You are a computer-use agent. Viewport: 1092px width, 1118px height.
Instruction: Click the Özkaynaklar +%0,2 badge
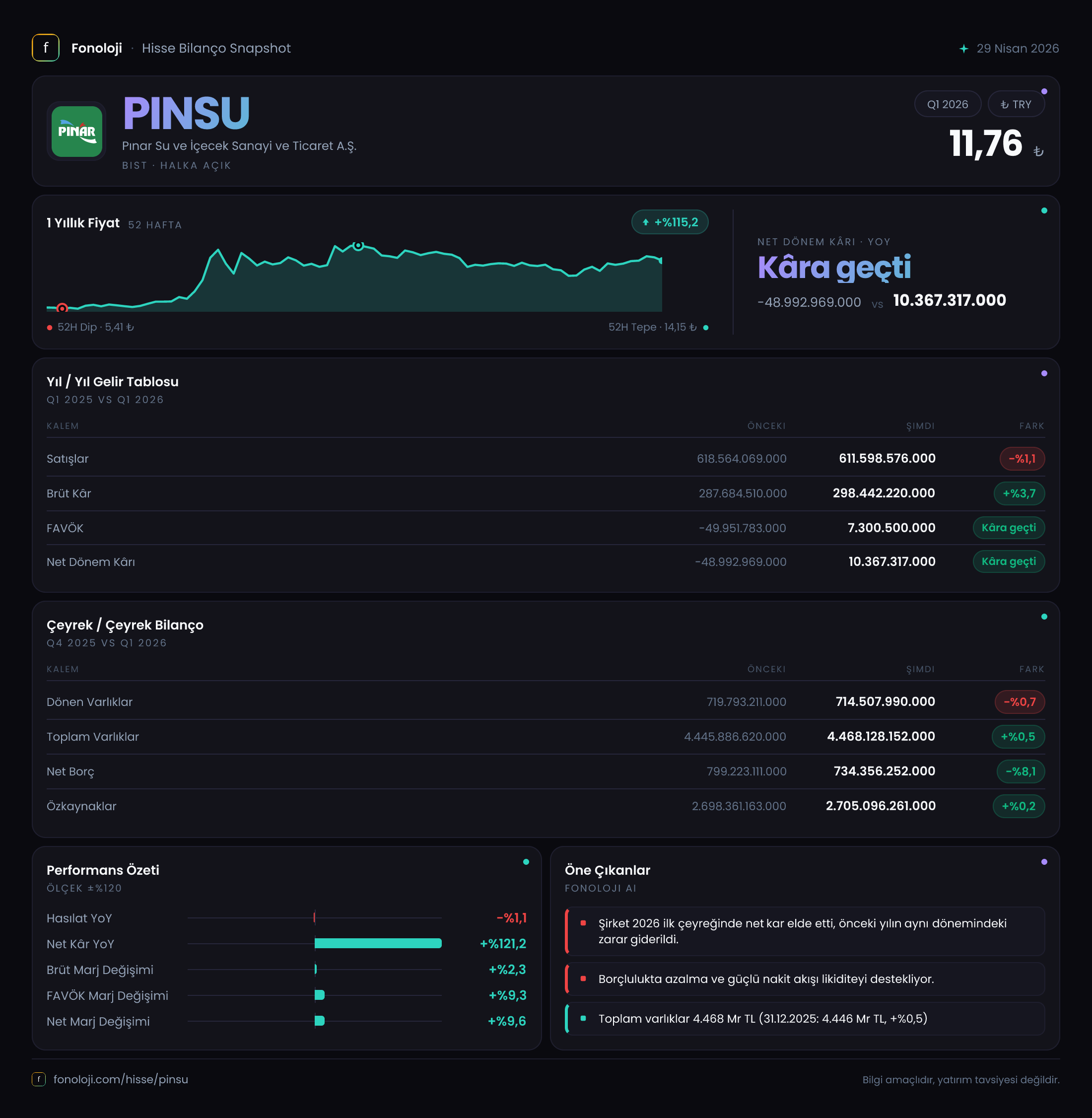pyautogui.click(x=1019, y=806)
